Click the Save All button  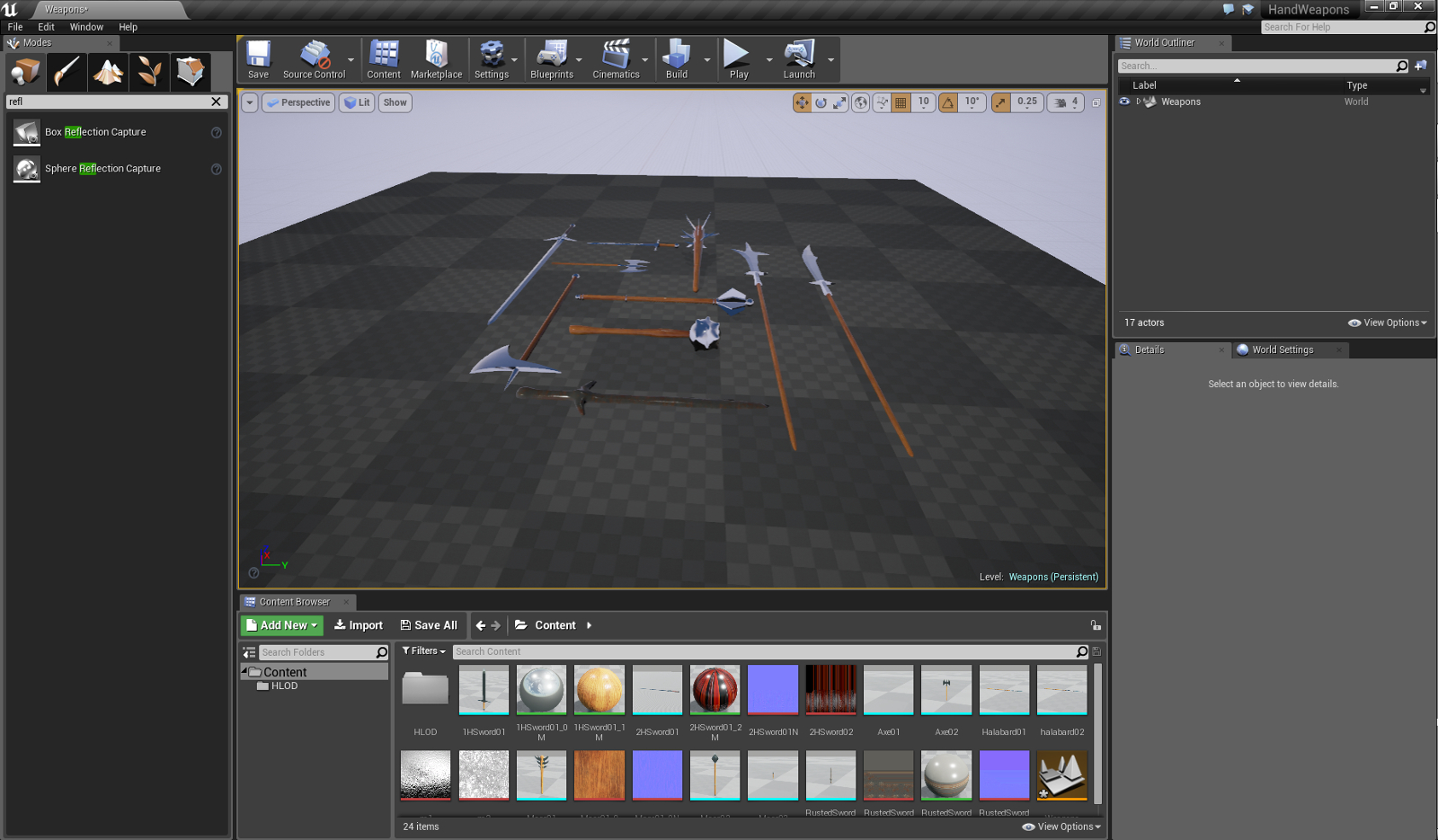coord(429,625)
